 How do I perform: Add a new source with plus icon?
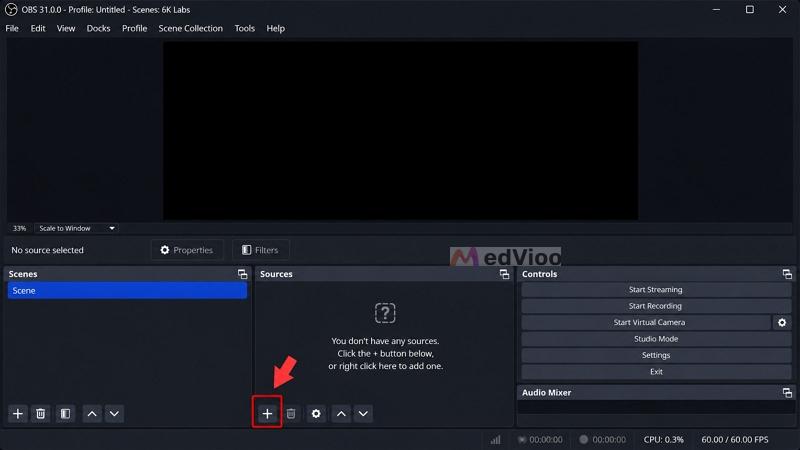(267, 414)
